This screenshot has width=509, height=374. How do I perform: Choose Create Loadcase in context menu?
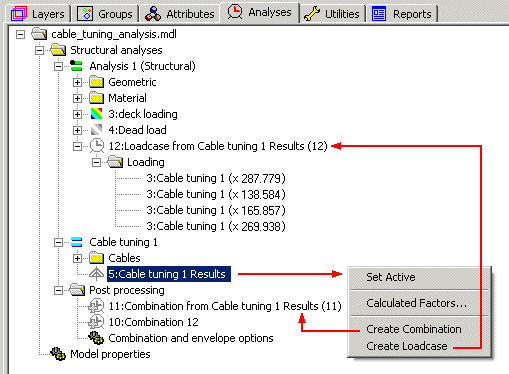[407, 346]
